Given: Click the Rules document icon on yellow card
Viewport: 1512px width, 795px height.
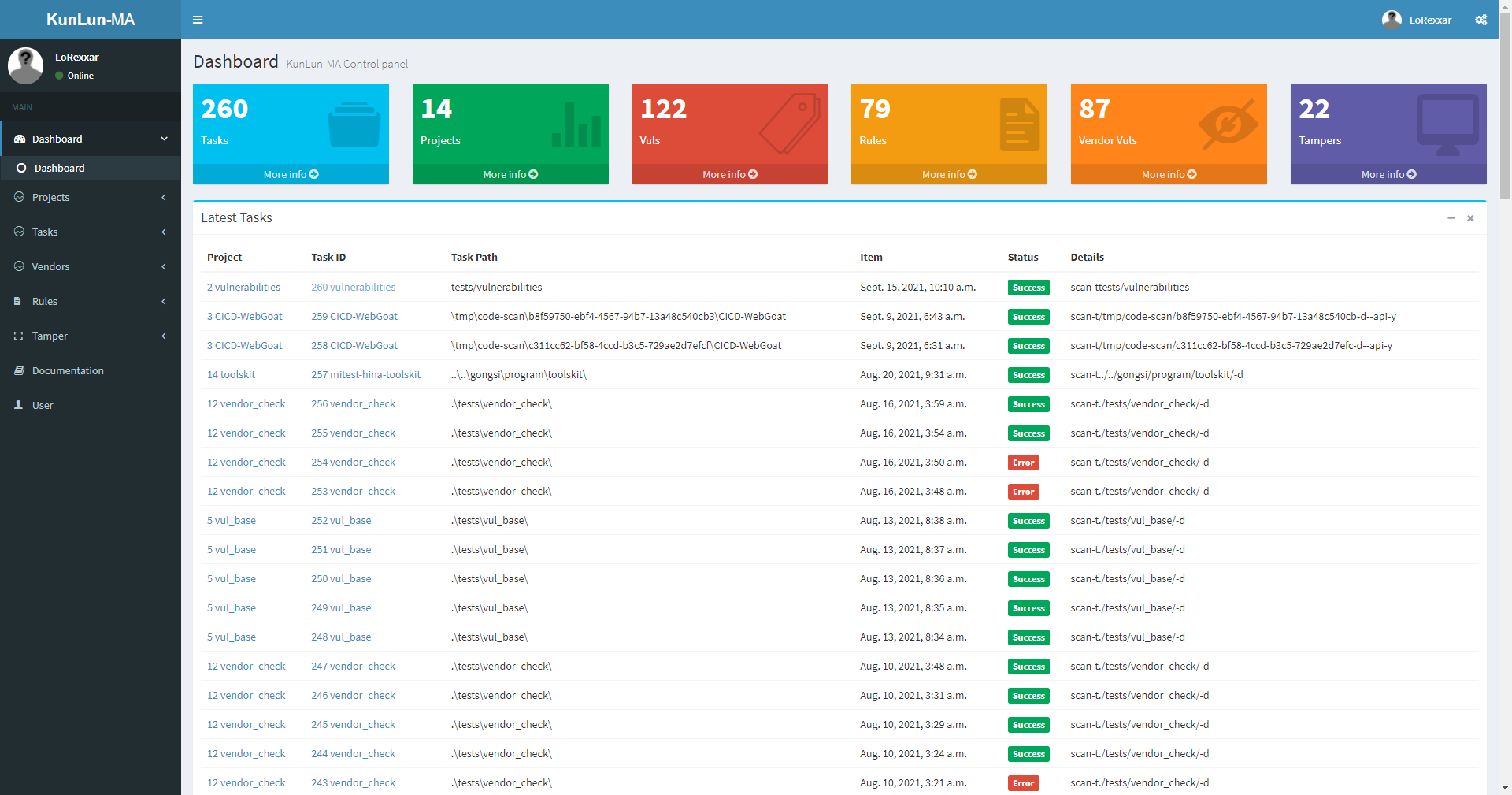Looking at the screenshot, I should pos(1019,124).
